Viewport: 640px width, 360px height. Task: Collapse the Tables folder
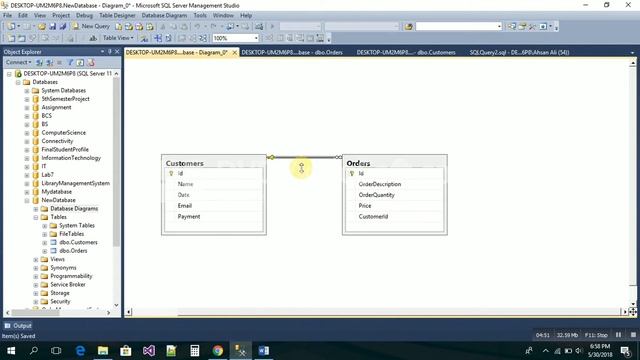[36, 217]
